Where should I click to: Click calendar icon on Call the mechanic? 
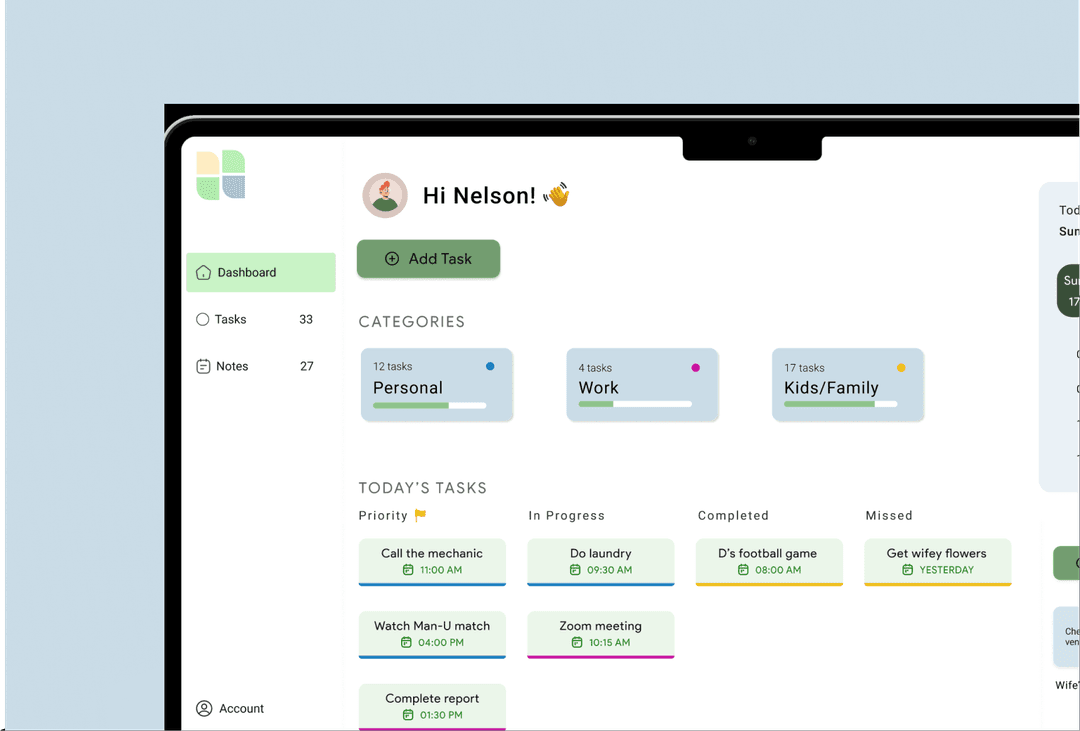[x=408, y=570]
